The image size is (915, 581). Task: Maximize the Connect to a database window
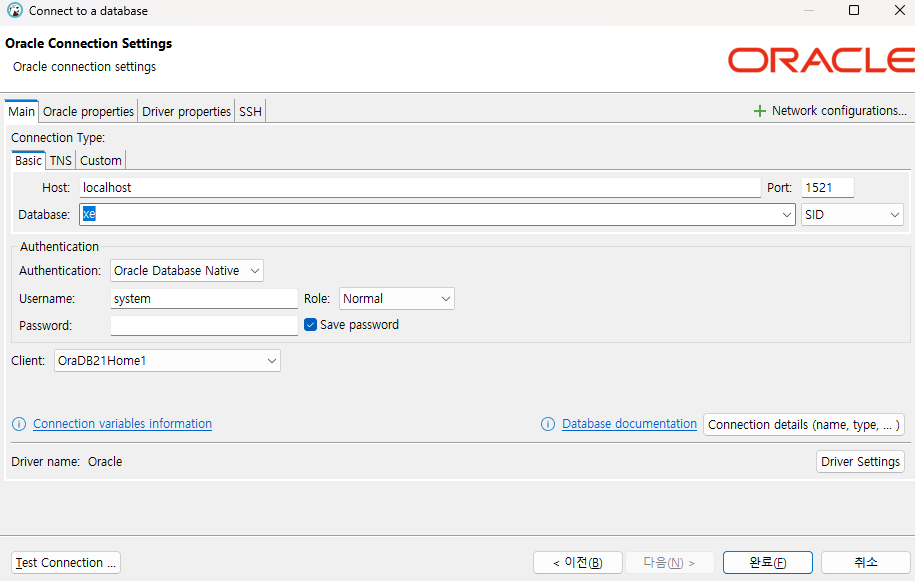(x=854, y=10)
